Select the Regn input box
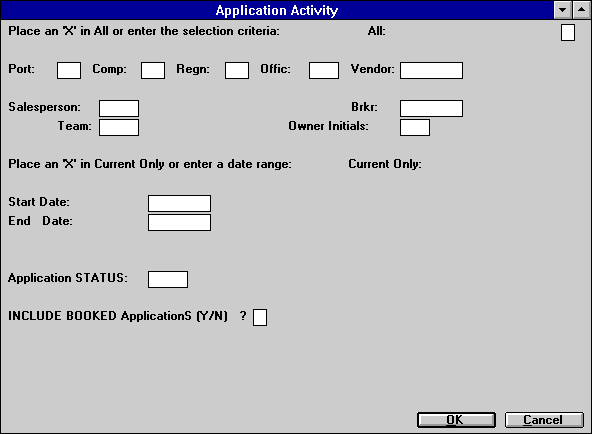 [237, 71]
